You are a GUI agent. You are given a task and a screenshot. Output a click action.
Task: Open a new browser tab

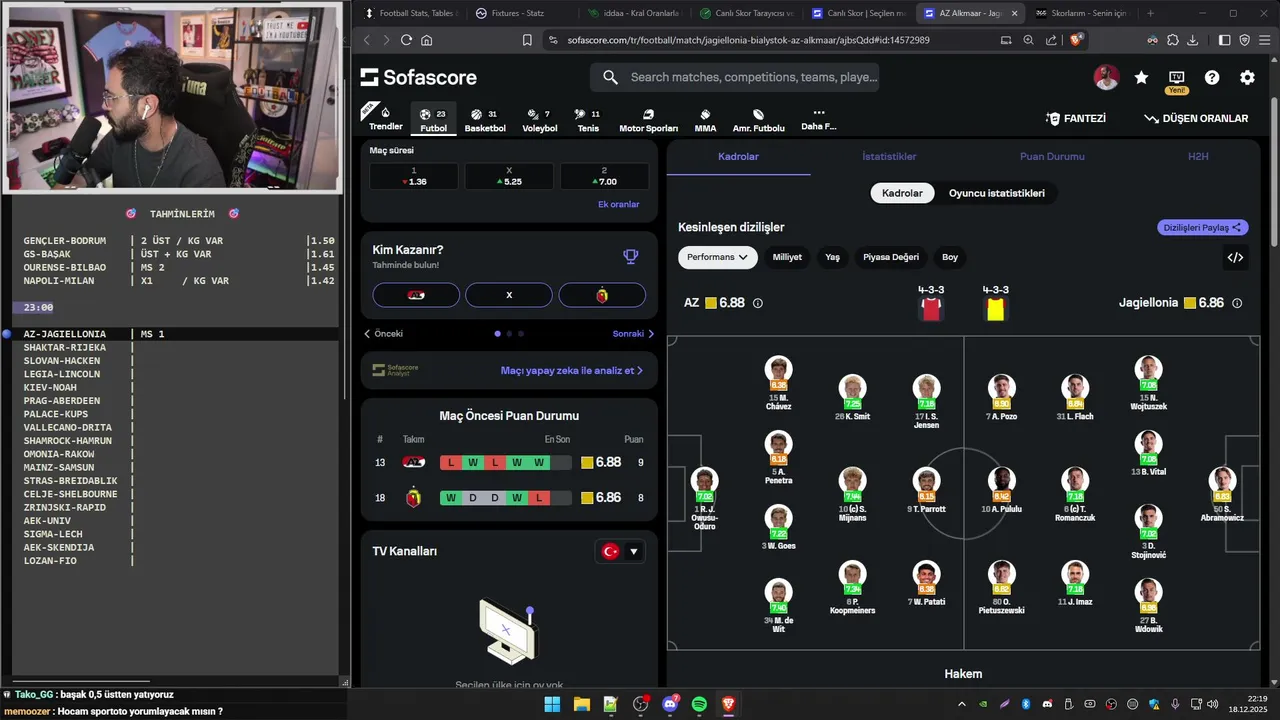coord(1150,13)
